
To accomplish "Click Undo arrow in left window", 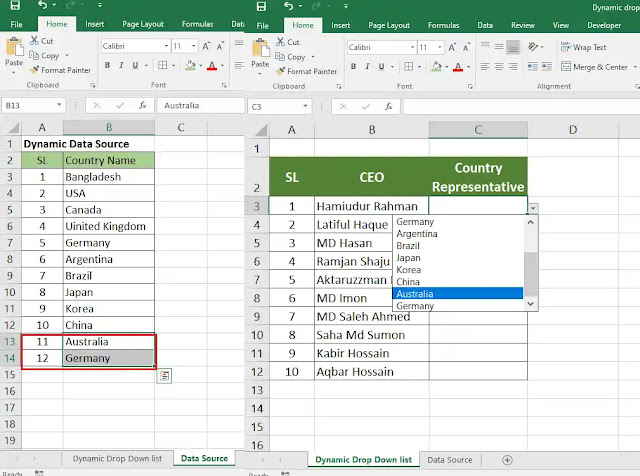I will pos(42,5).
